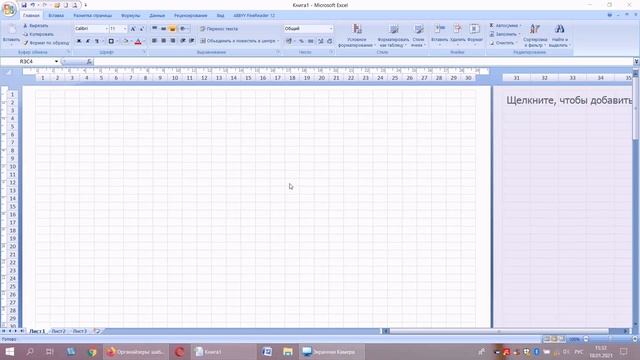Open File Explorer from the taskbar
Screen dimensions: 640x360
point(288,351)
